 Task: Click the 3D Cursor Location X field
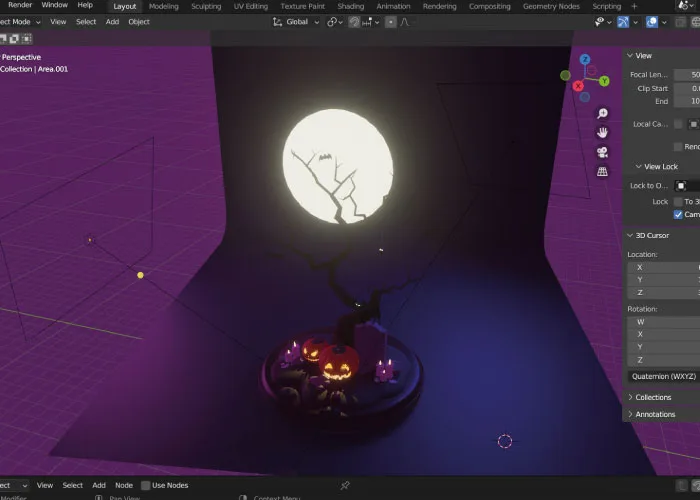(663, 267)
